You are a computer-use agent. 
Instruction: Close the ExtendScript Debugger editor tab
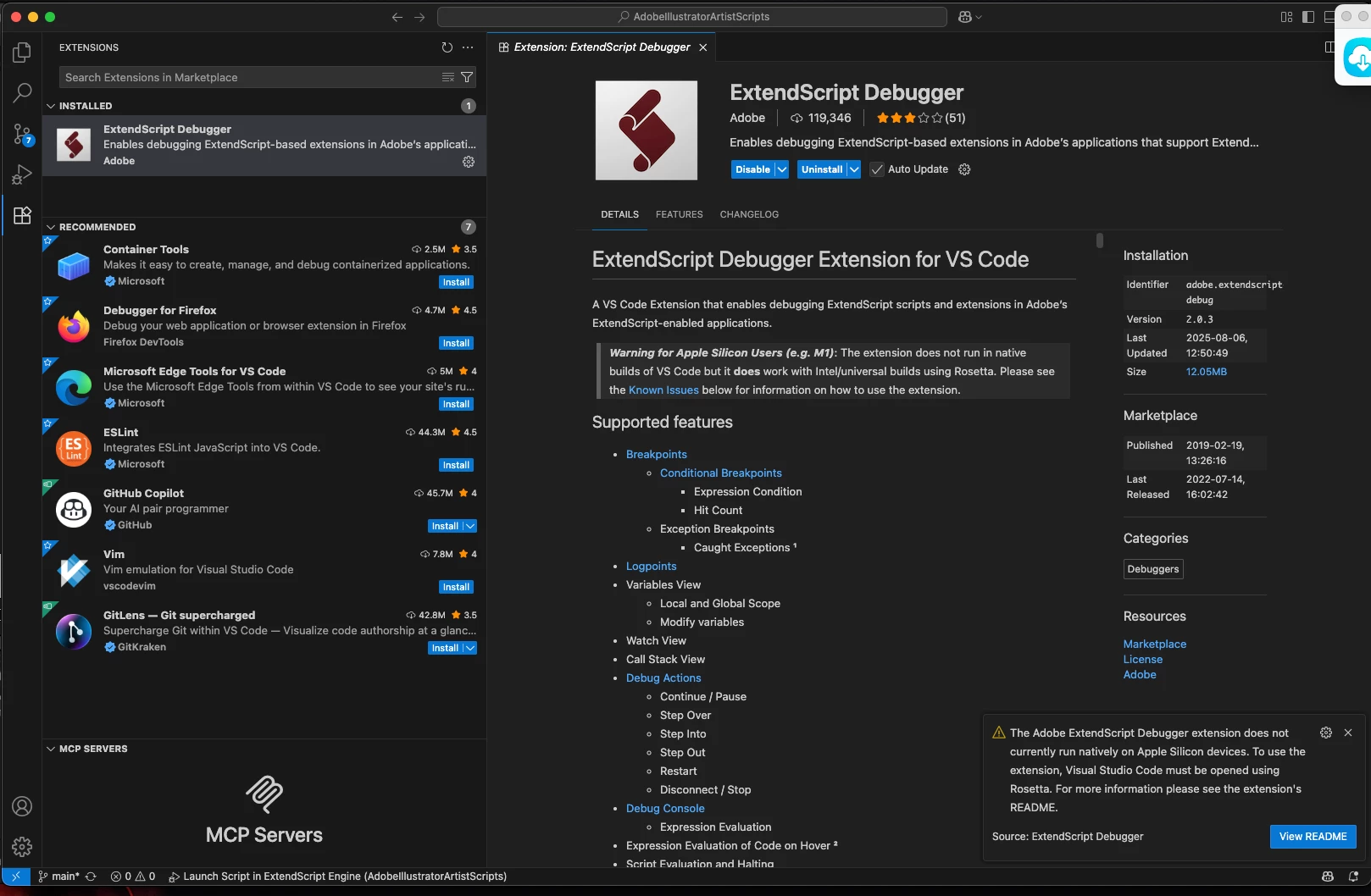click(x=702, y=47)
